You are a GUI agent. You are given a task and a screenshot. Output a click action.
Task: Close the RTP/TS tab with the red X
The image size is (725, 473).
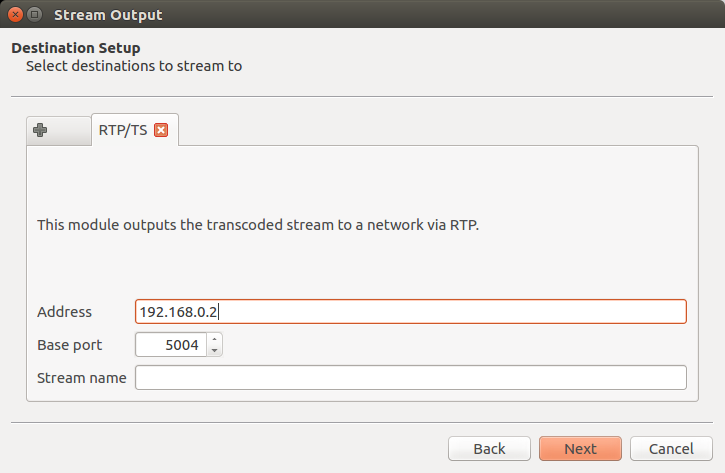(161, 129)
